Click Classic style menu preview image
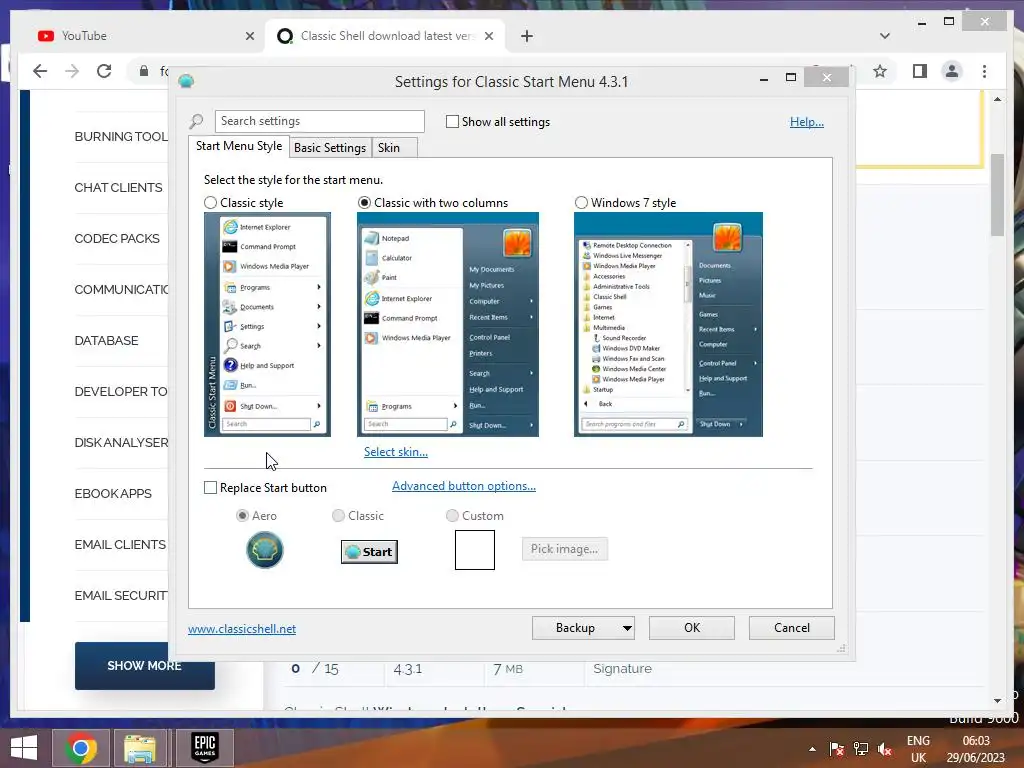1024x768 pixels. pos(267,325)
